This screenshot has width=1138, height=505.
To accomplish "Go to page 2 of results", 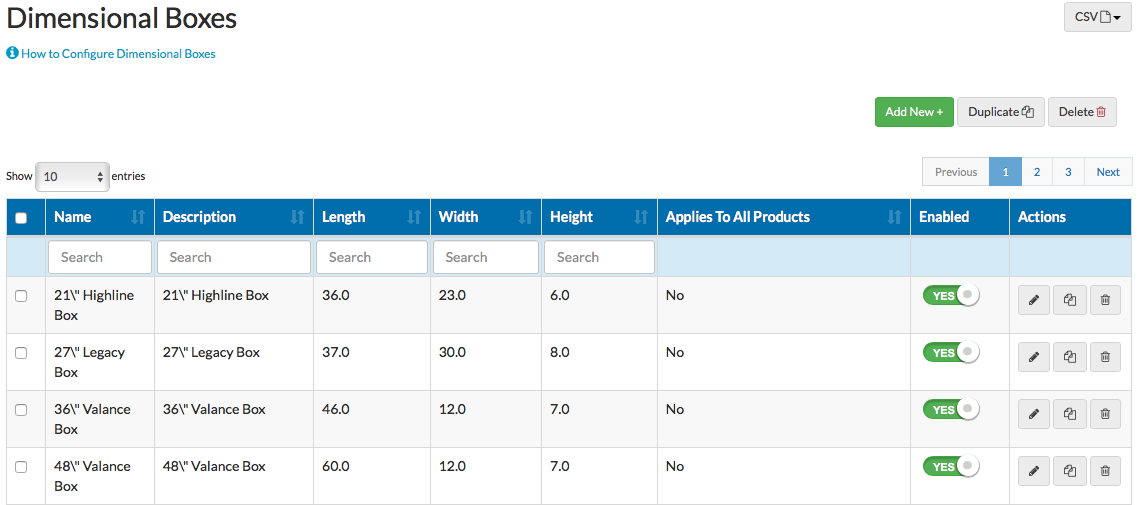I will 1037,172.
